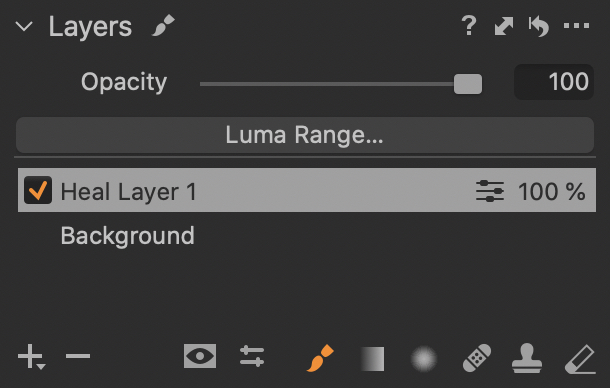Open the Luma Range... button

pos(305,135)
